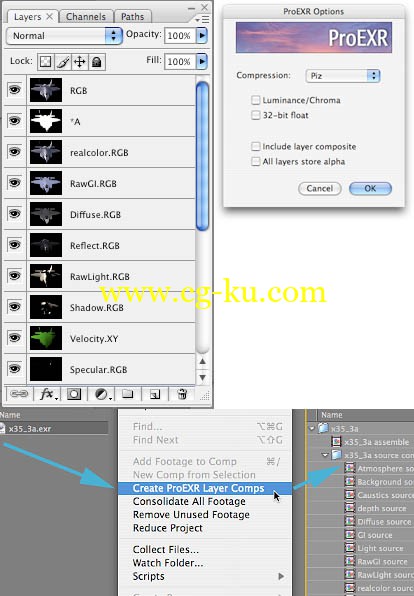Screen dimensions: 414x596
Task: Tick the Luminance/Chroma checkbox
Action: 255,100
